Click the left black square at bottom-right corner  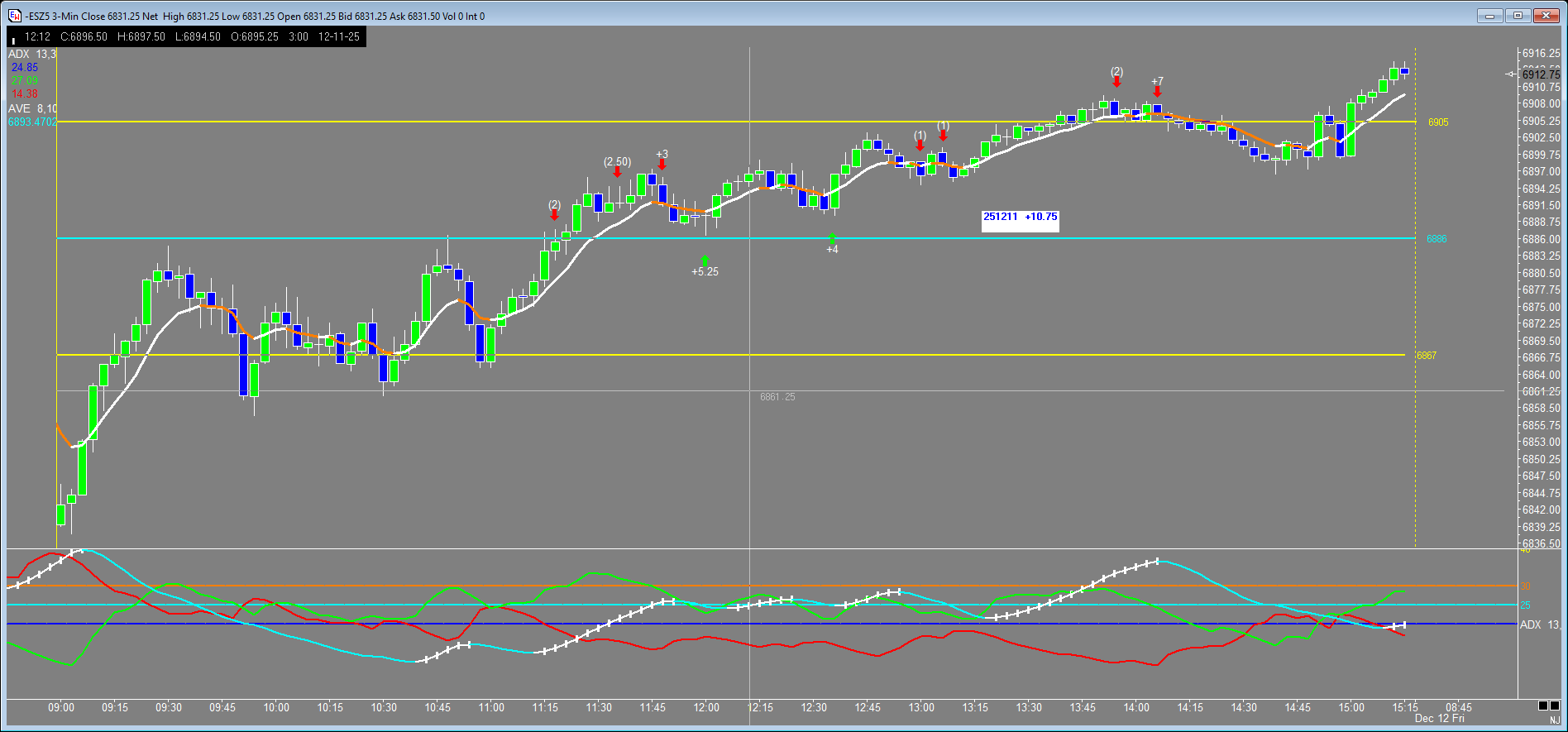(x=1543, y=706)
